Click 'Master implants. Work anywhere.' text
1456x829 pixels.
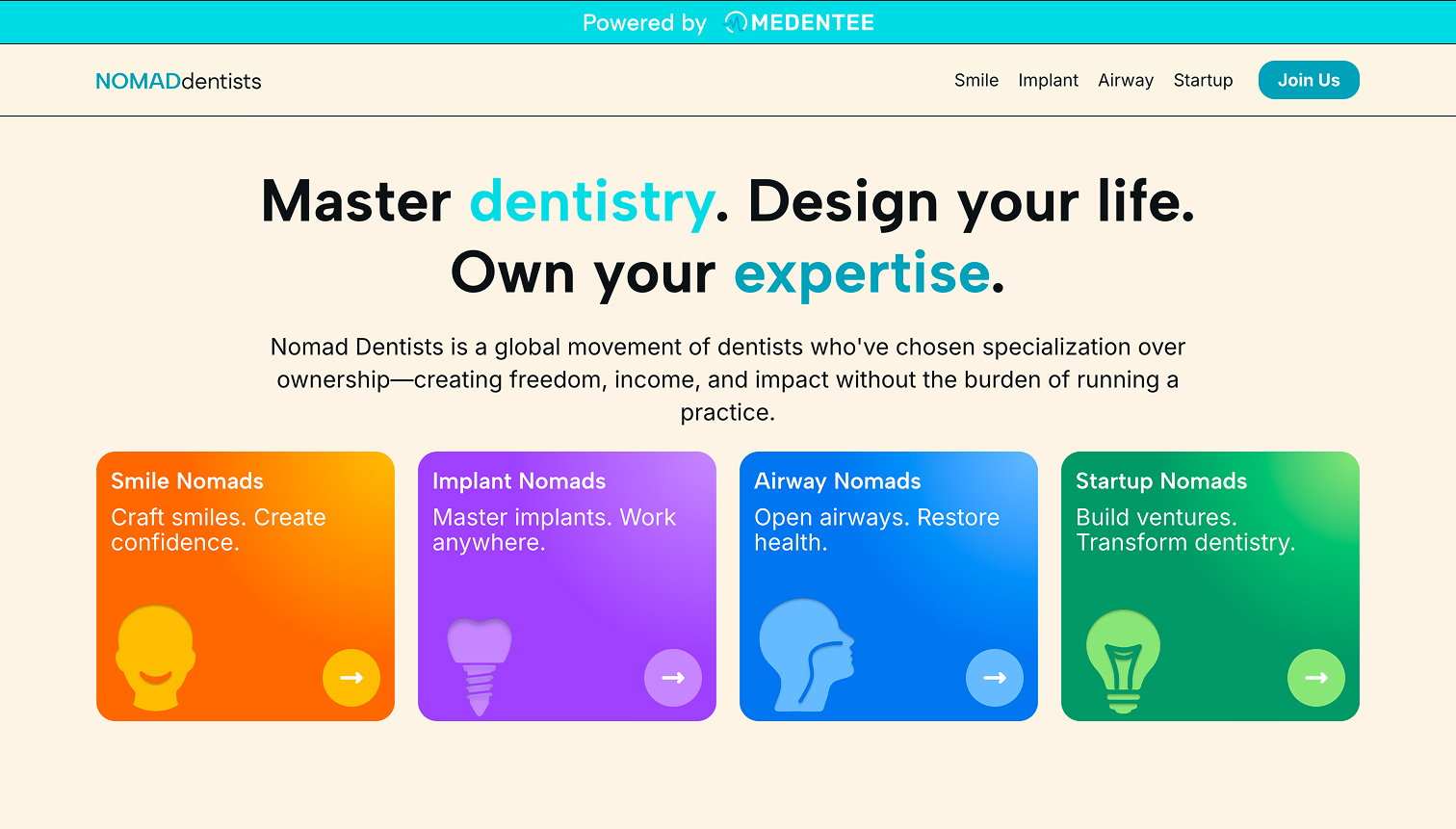click(x=555, y=530)
